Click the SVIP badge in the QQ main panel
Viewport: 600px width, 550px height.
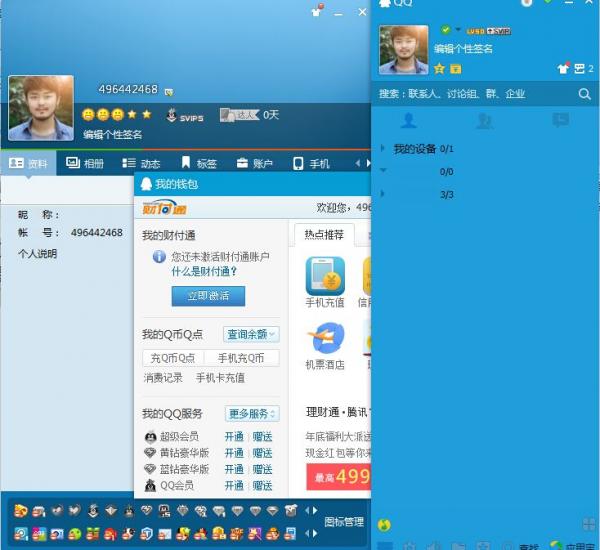pos(499,31)
